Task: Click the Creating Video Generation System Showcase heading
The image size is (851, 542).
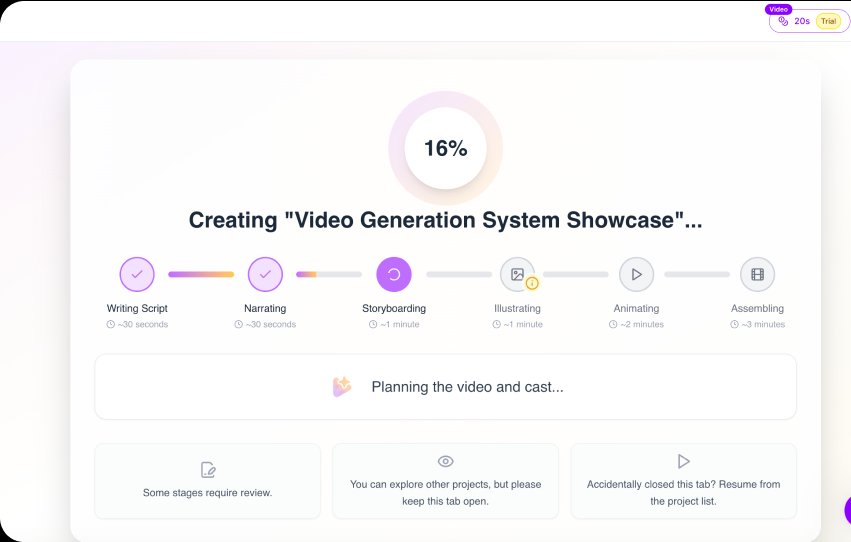Action: pos(445,220)
